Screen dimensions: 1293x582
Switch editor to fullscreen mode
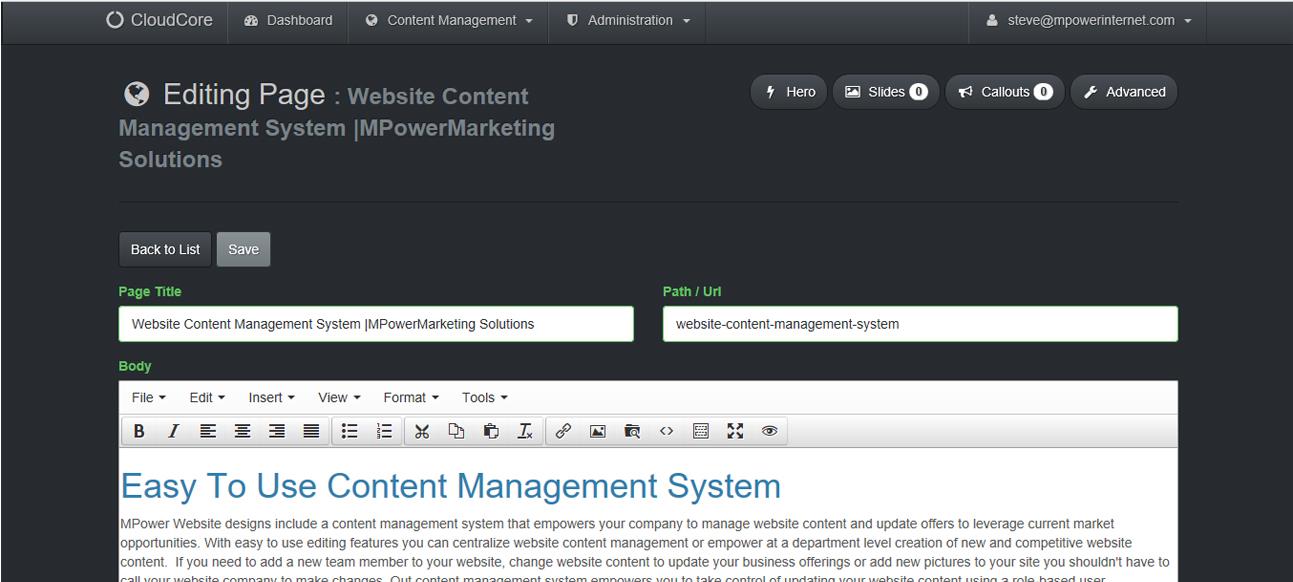click(735, 431)
